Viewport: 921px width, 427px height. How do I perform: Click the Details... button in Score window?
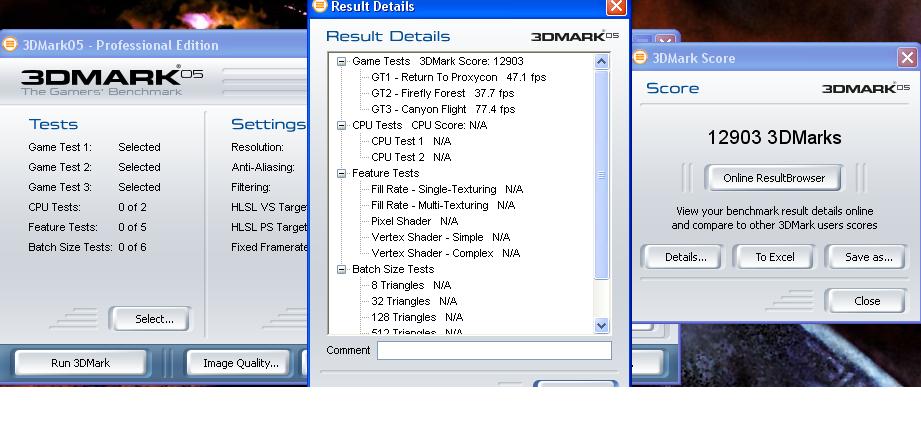coord(685,257)
